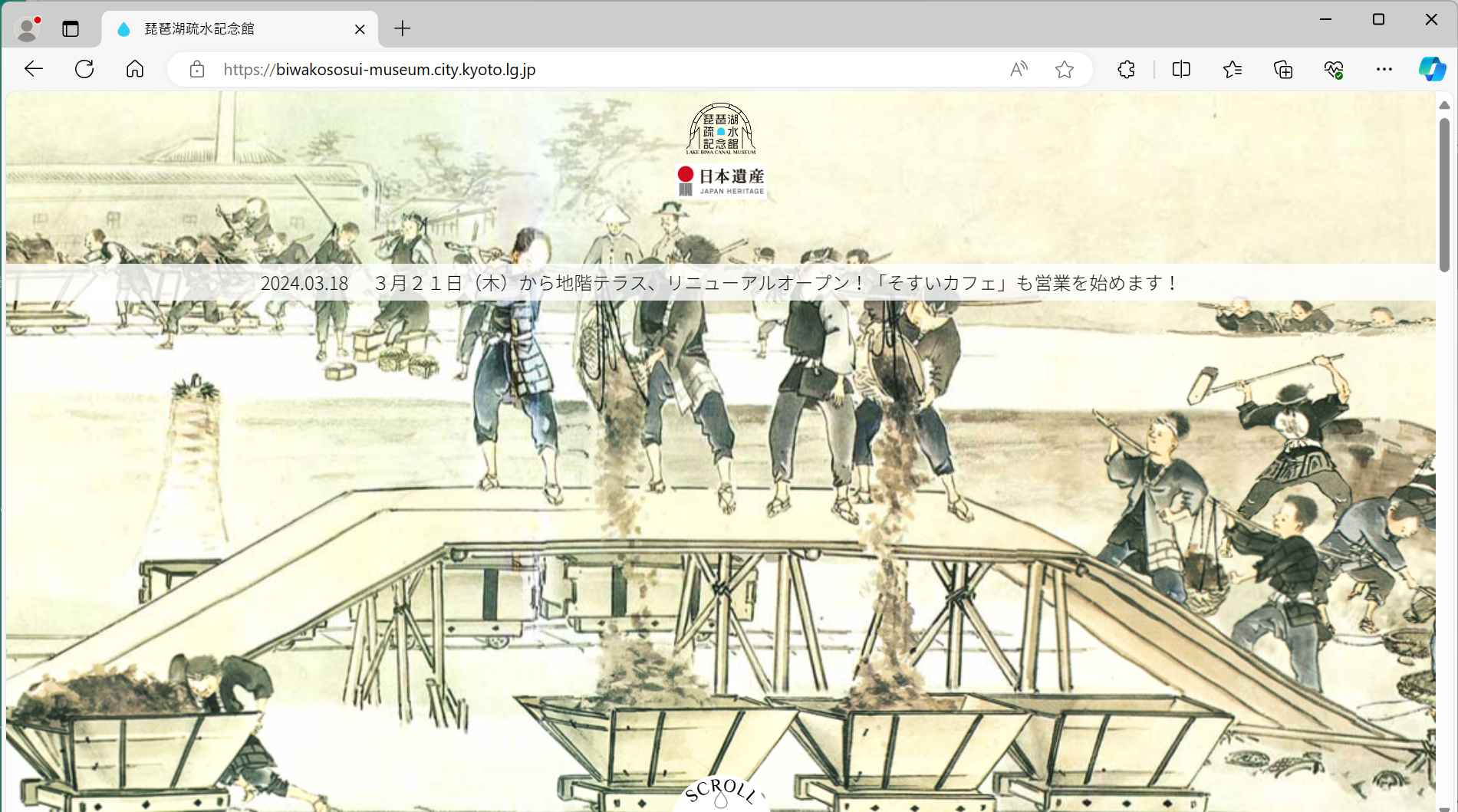Open the browser profile avatar
Image resolution: width=1458 pixels, height=812 pixels.
point(28,29)
